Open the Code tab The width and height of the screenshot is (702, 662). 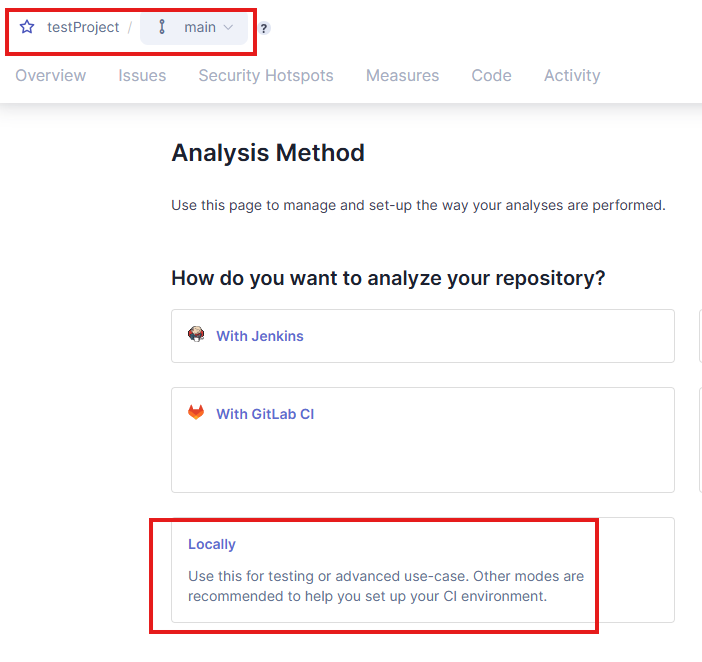491,76
